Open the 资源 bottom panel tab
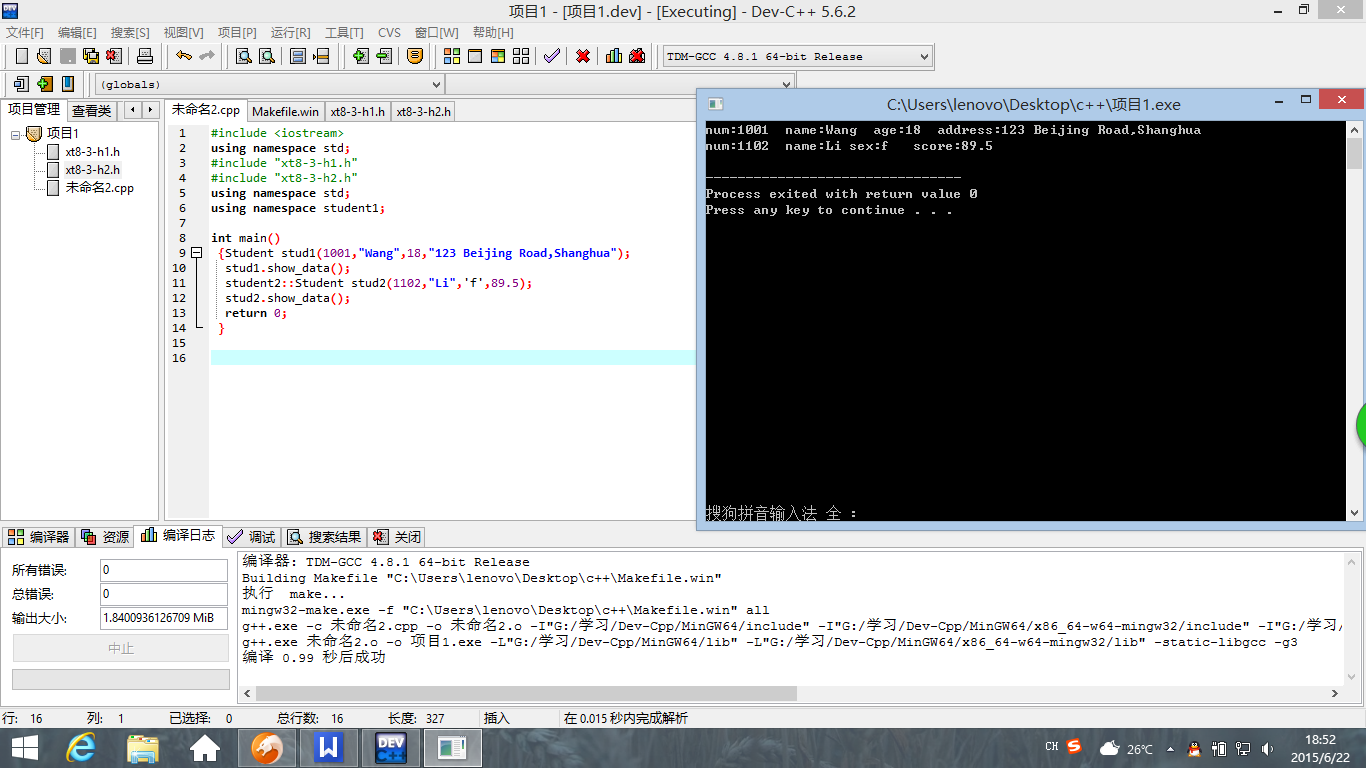This screenshot has width=1366, height=768. (x=106, y=537)
